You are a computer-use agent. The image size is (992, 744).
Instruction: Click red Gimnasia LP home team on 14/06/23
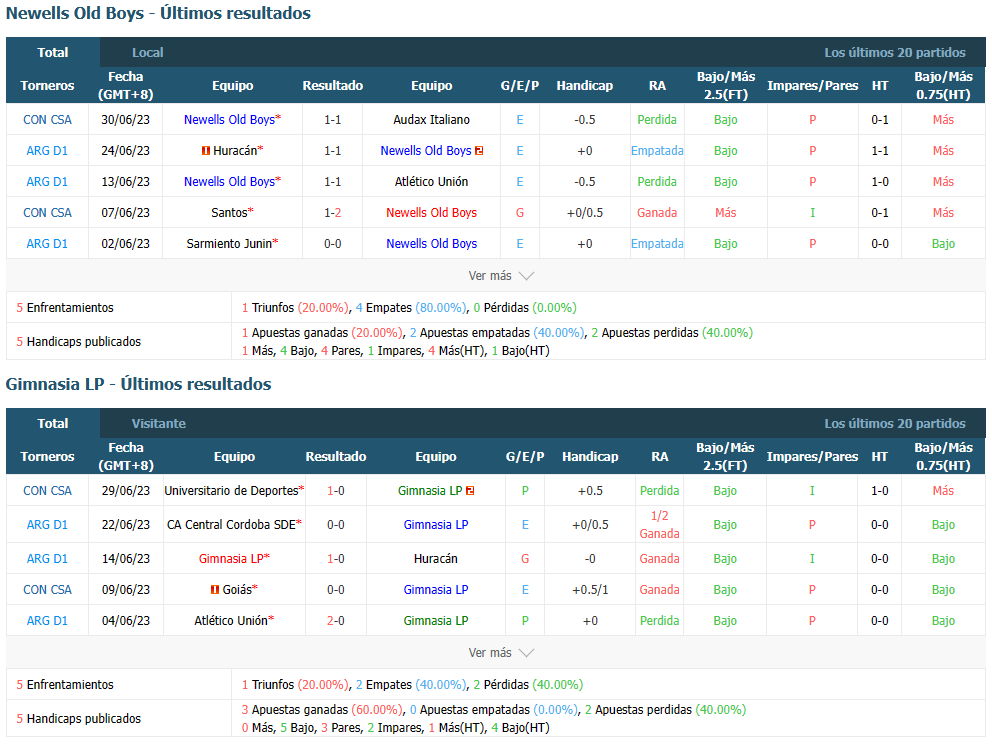231,559
